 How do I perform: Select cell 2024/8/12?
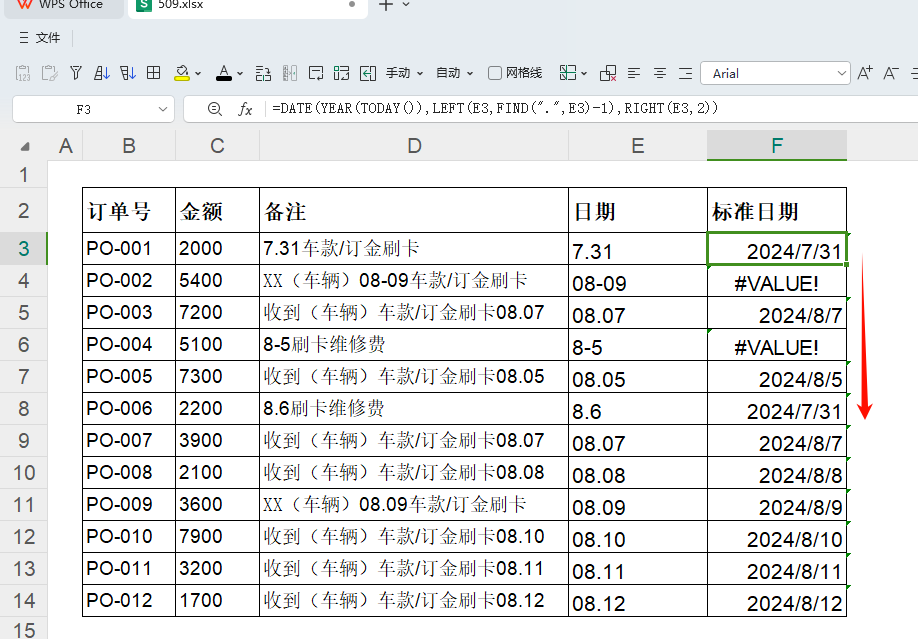pyautogui.click(x=777, y=601)
